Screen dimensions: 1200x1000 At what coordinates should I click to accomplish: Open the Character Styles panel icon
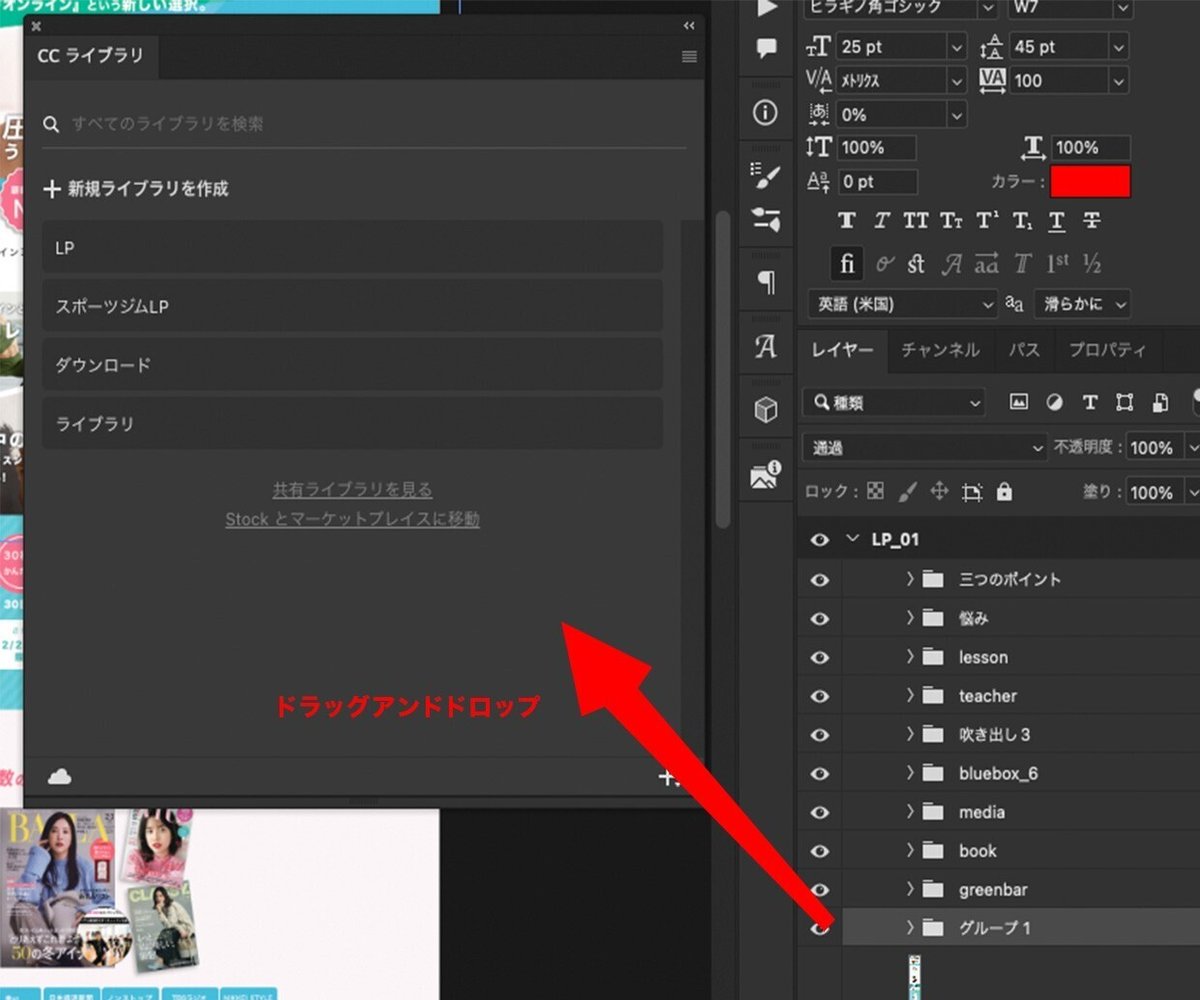pyautogui.click(x=765, y=347)
